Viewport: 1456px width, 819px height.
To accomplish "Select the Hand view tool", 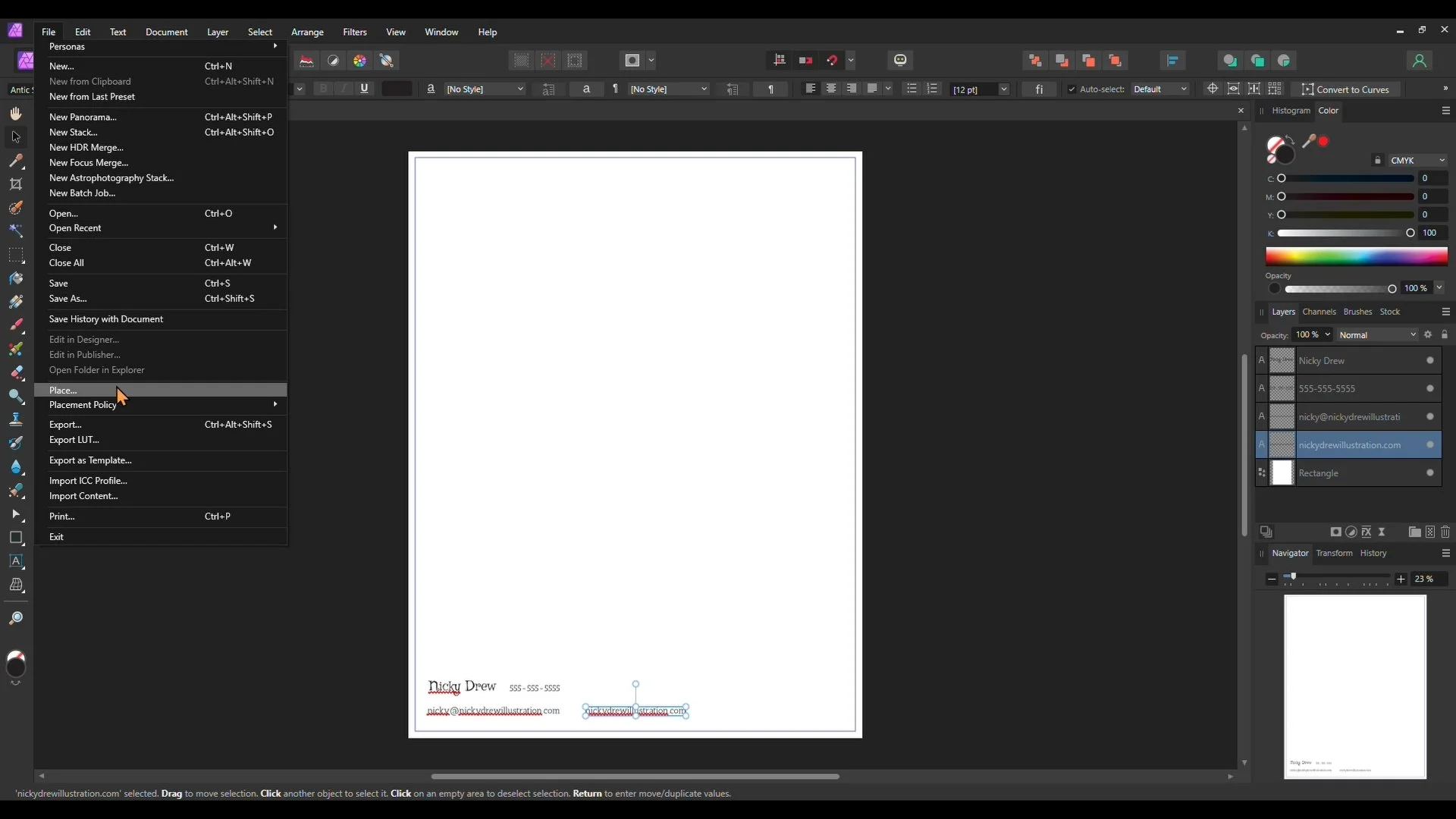I will pos(16,114).
